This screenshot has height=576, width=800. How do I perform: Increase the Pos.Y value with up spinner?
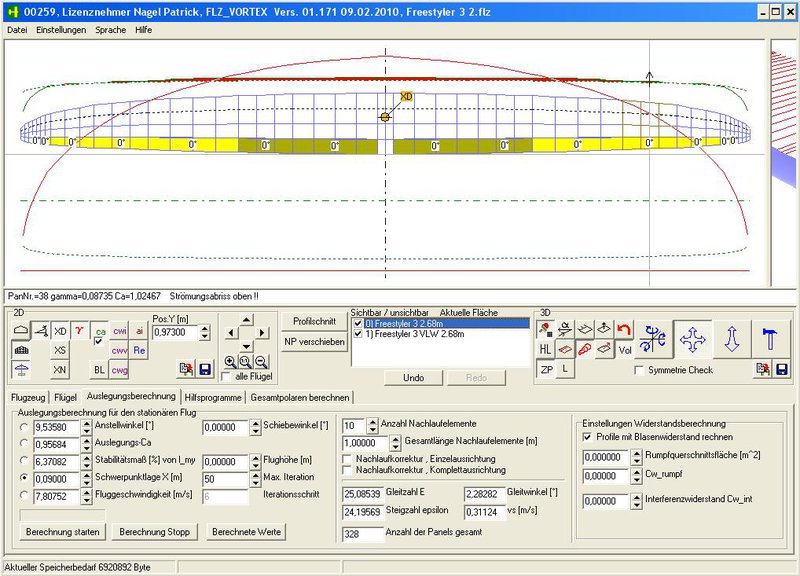coord(205,328)
